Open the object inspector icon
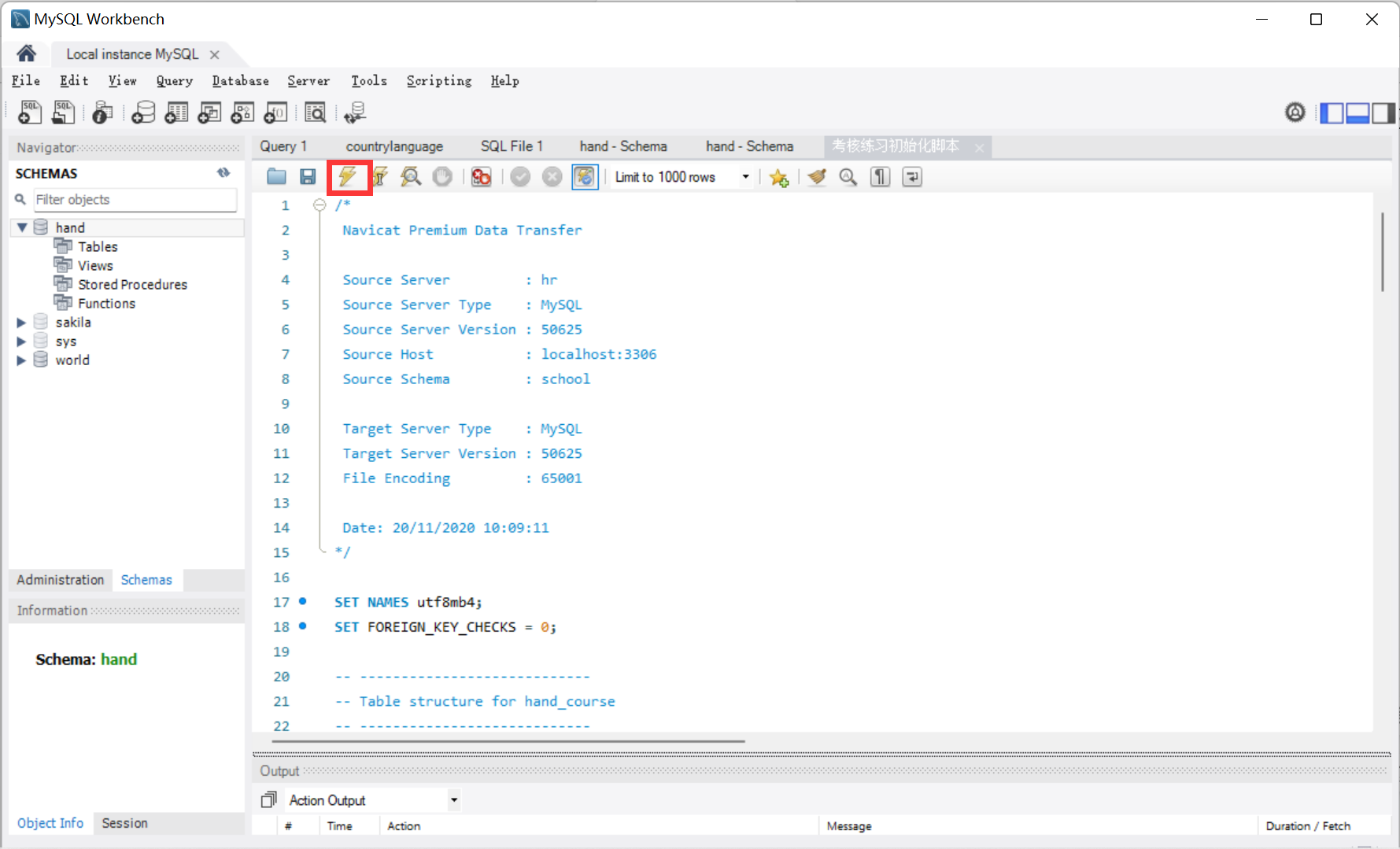The image size is (1400, 849). coord(102,113)
